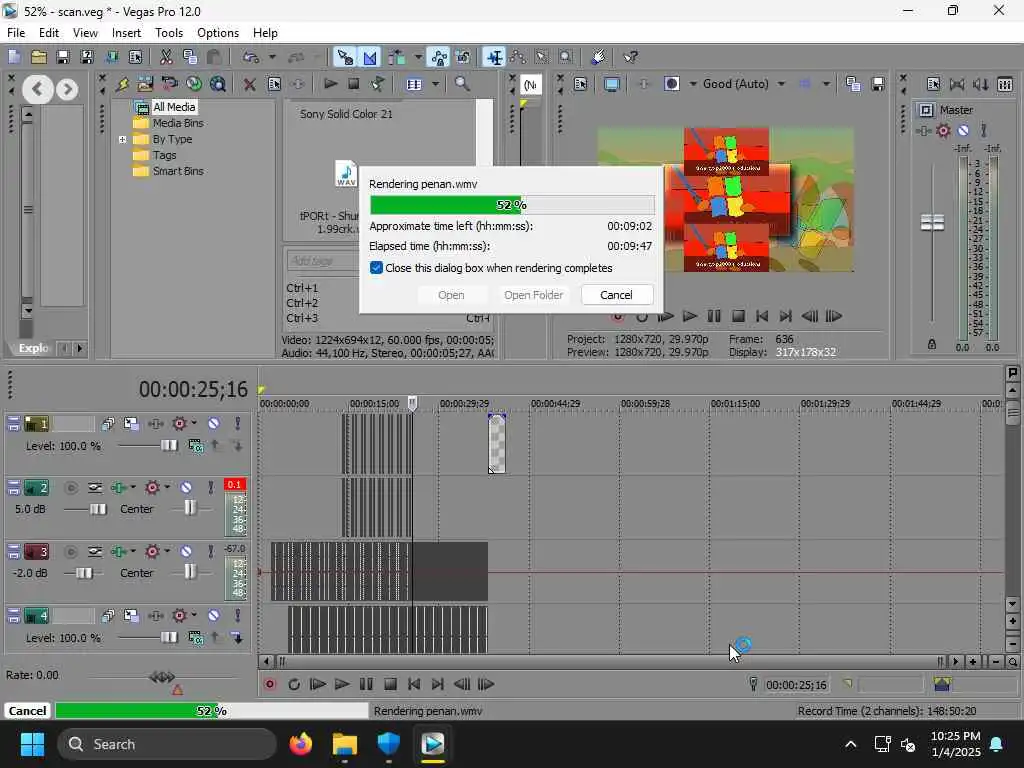Screen dimensions: 1024x768
Task: Open Undo history dropdown arrow
Action: pos(272,57)
